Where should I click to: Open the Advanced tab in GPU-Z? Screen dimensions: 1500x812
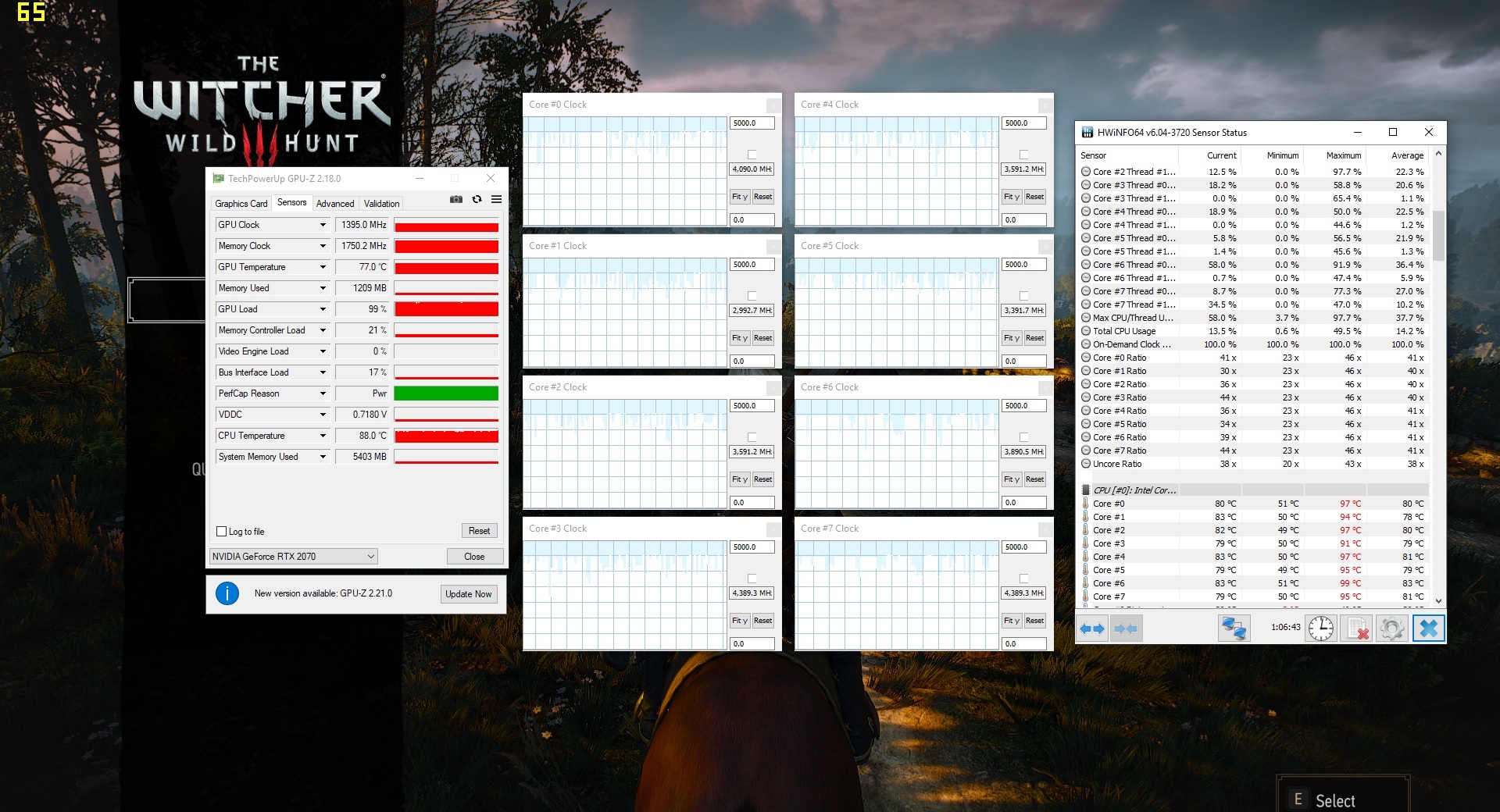coord(335,204)
